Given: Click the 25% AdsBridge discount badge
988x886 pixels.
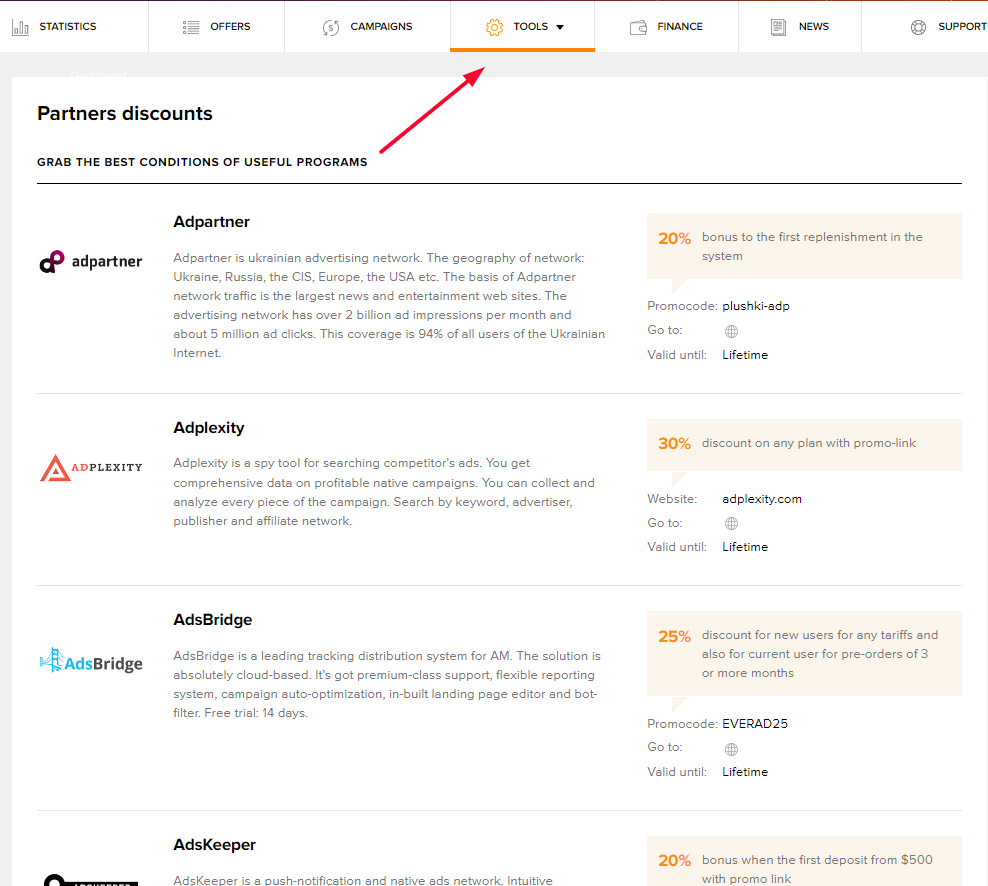Looking at the screenshot, I should coord(674,636).
